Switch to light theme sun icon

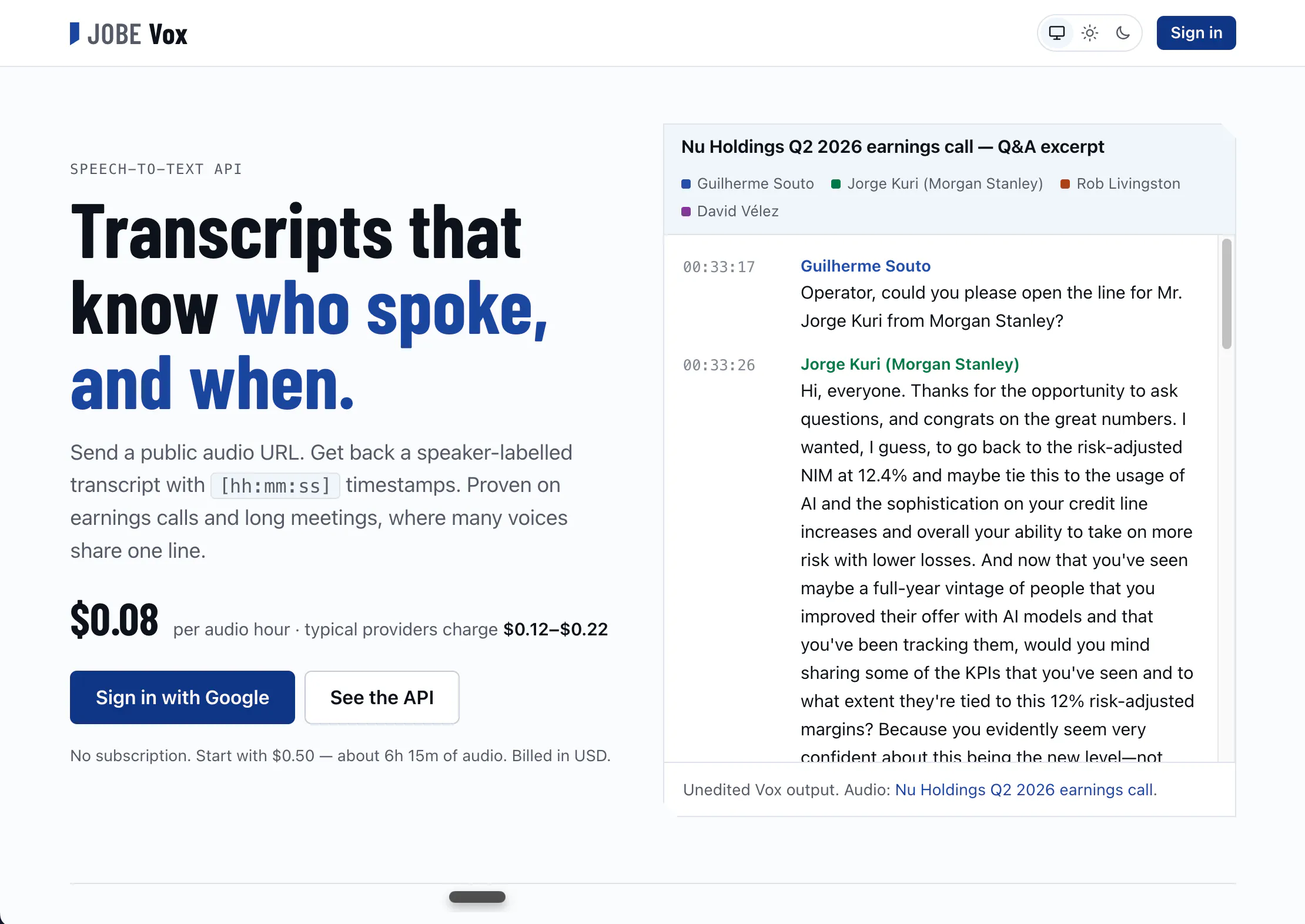coord(1090,33)
